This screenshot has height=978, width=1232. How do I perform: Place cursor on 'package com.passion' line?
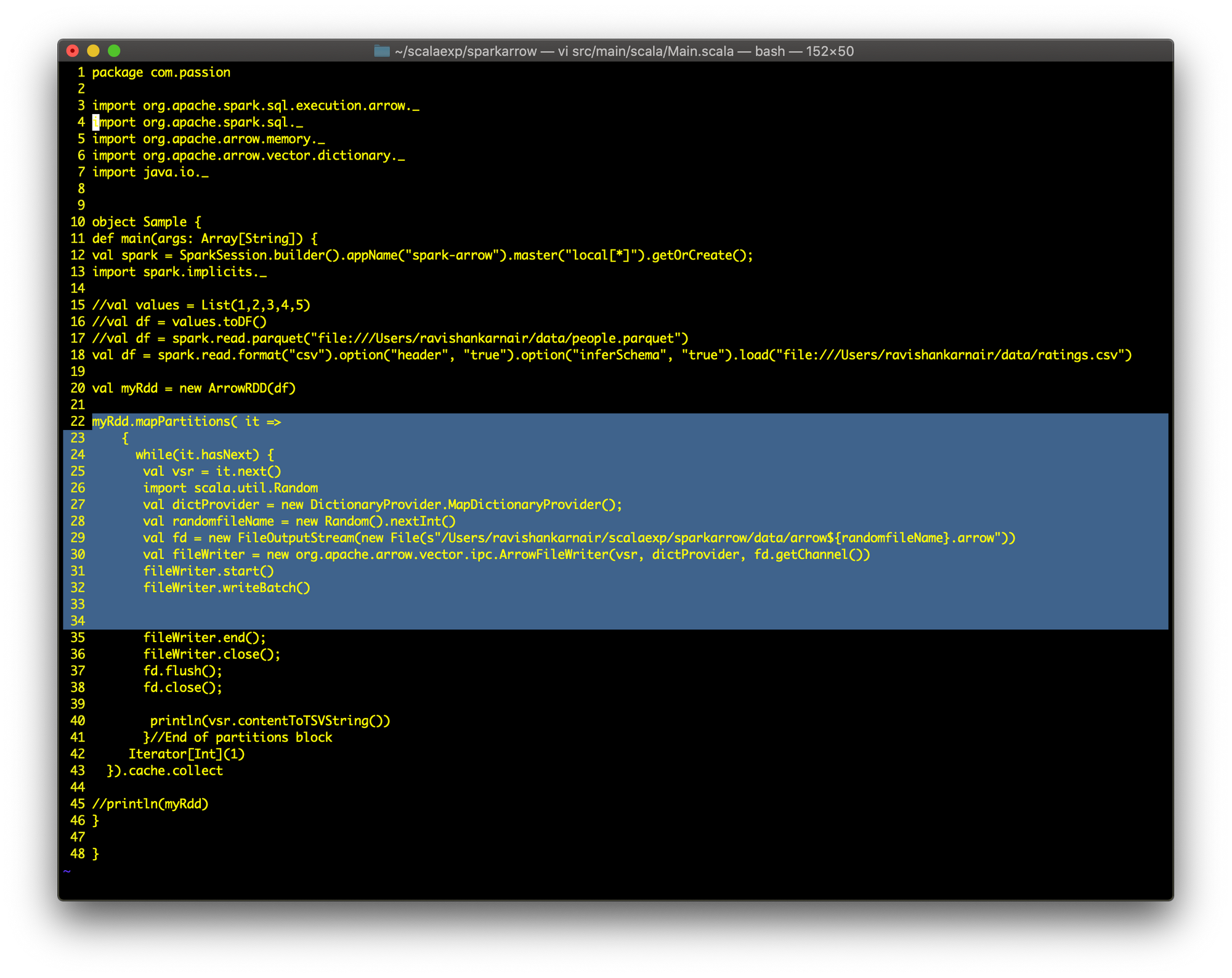coord(161,73)
